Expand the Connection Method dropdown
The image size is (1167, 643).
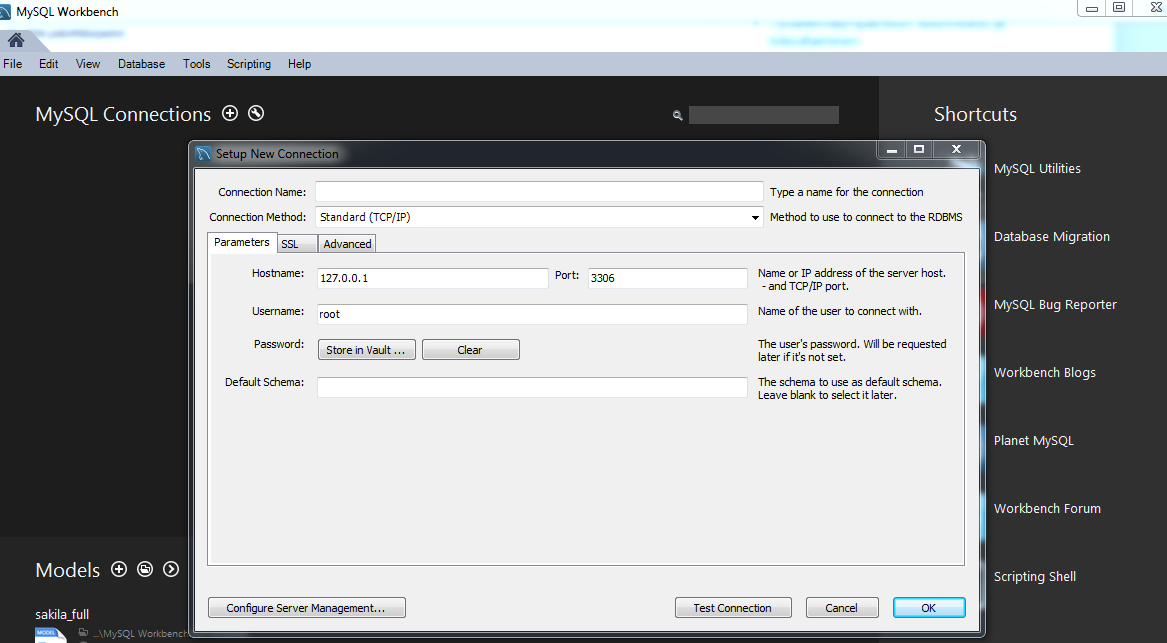point(755,217)
